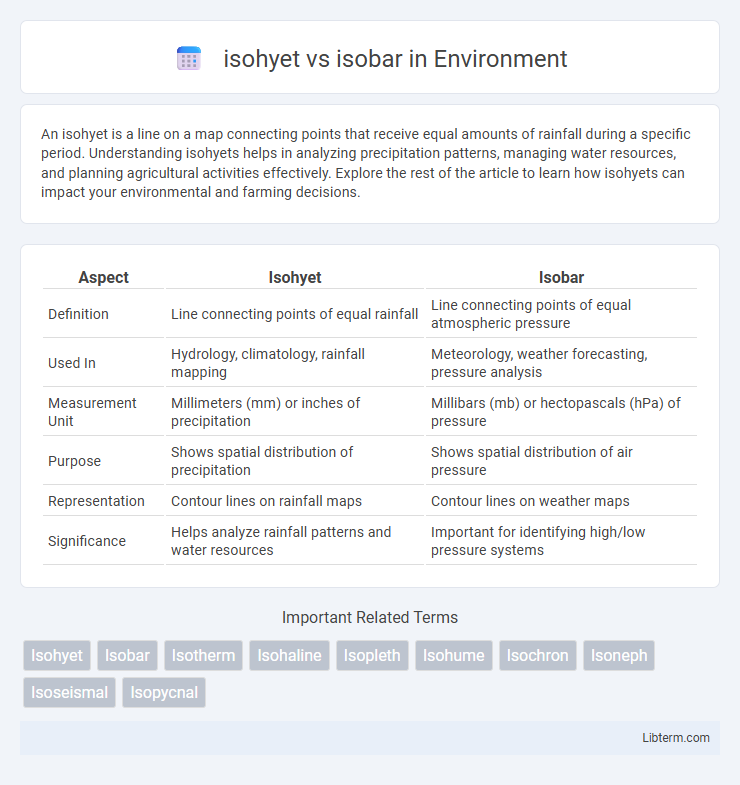Open the Isochron tag
This screenshot has width=740, height=785.
[x=538, y=655]
